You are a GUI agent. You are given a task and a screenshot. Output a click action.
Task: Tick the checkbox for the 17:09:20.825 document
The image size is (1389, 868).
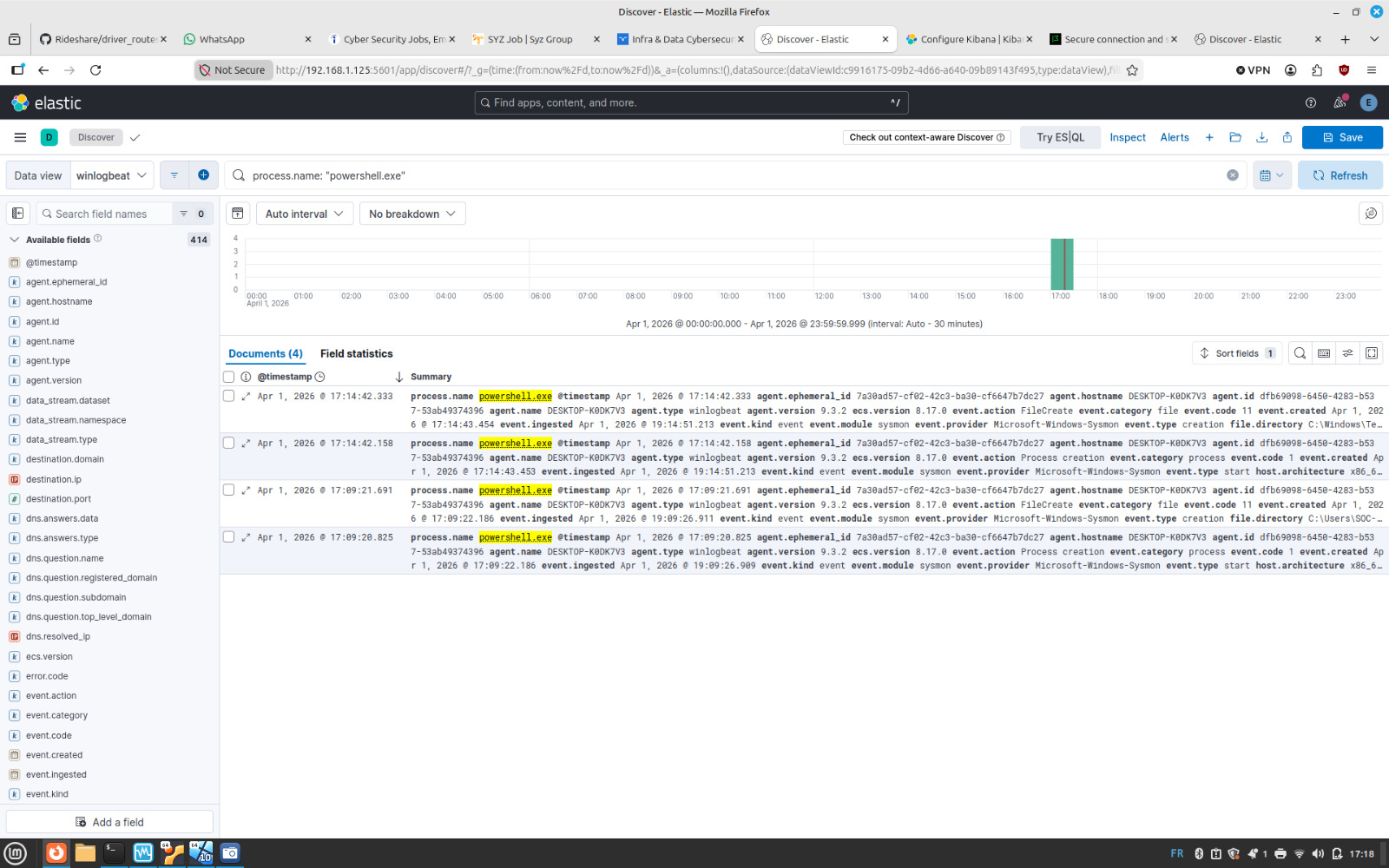228,536
